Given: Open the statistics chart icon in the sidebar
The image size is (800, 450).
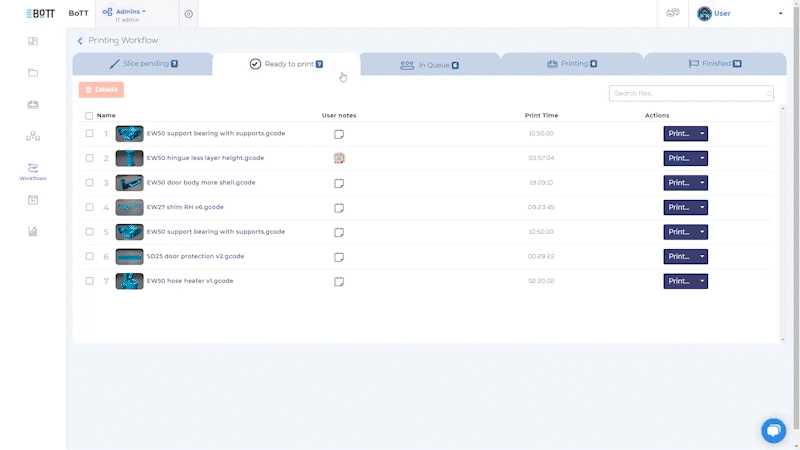Looking at the screenshot, I should [x=32, y=231].
